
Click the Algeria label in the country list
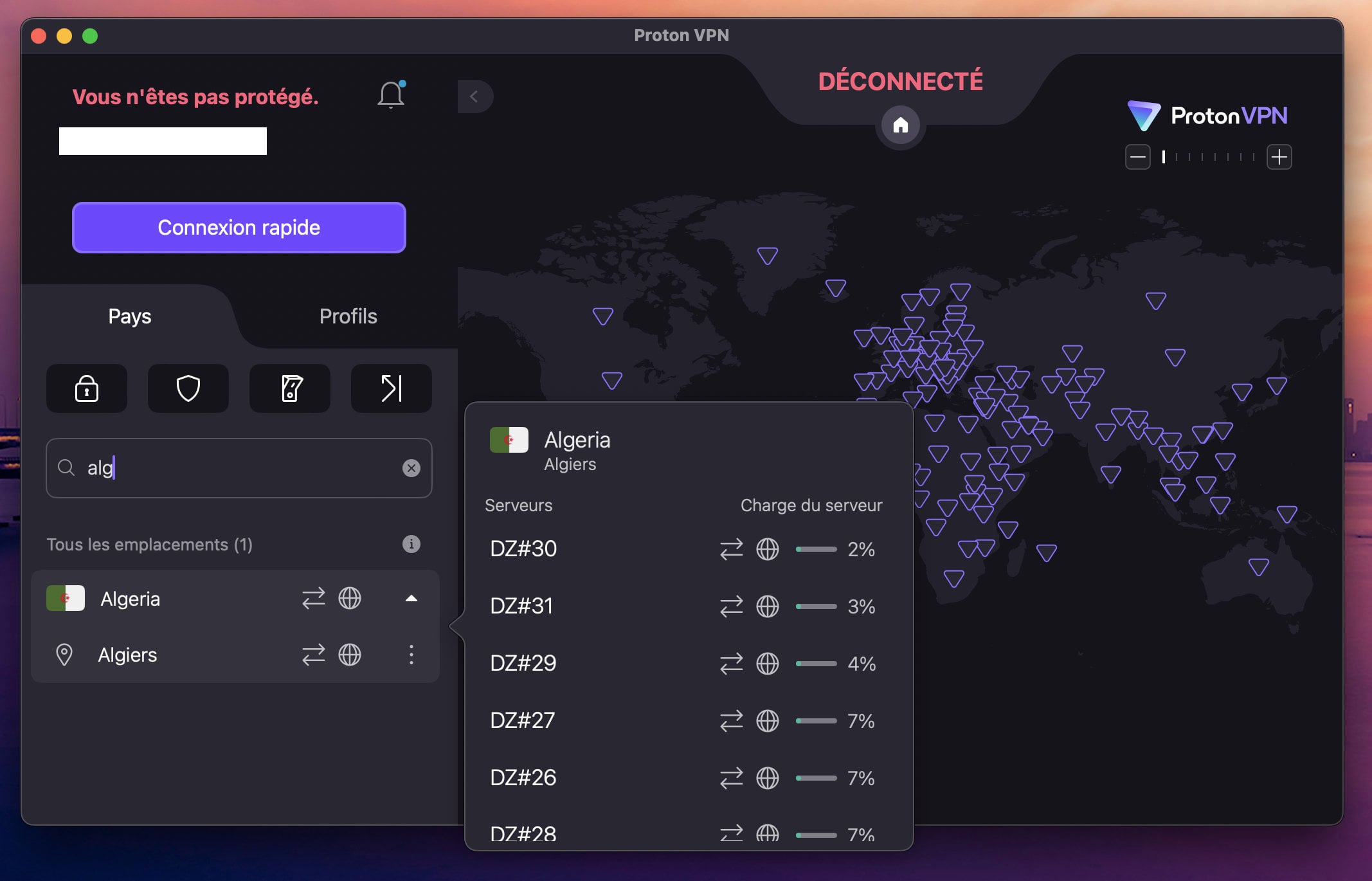pos(131,599)
